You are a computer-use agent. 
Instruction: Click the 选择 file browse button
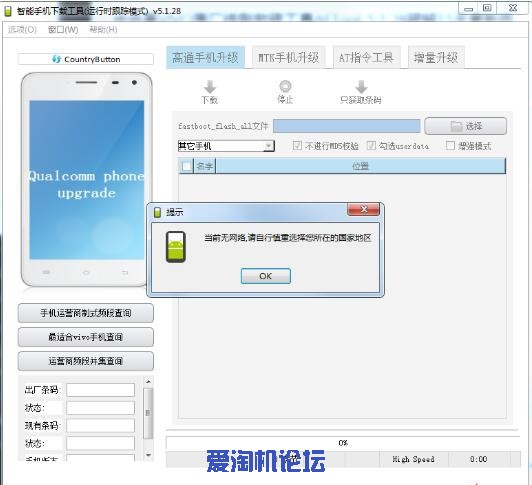click(x=466, y=126)
